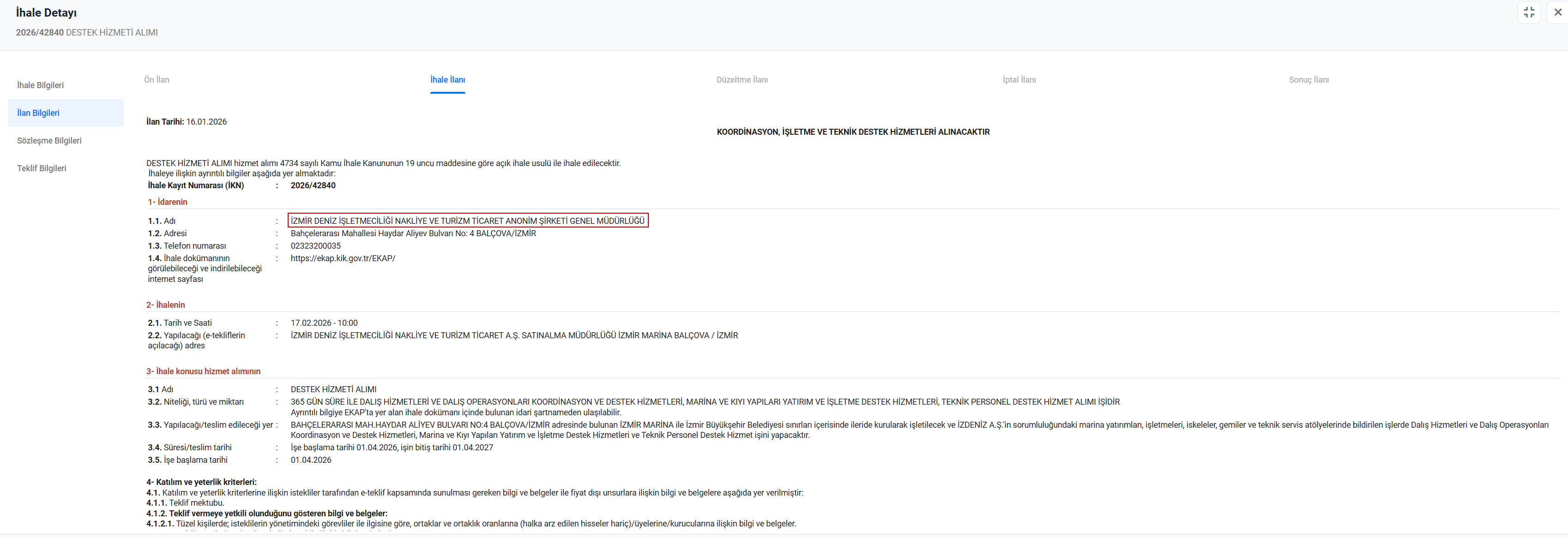This screenshot has width=1568, height=538.
Task: Open Teklif Bilgileri sidebar entry
Action: 42,168
